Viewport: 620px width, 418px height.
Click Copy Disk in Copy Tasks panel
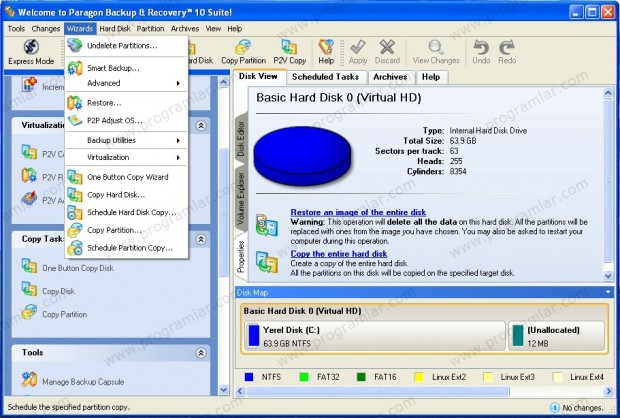point(59,291)
